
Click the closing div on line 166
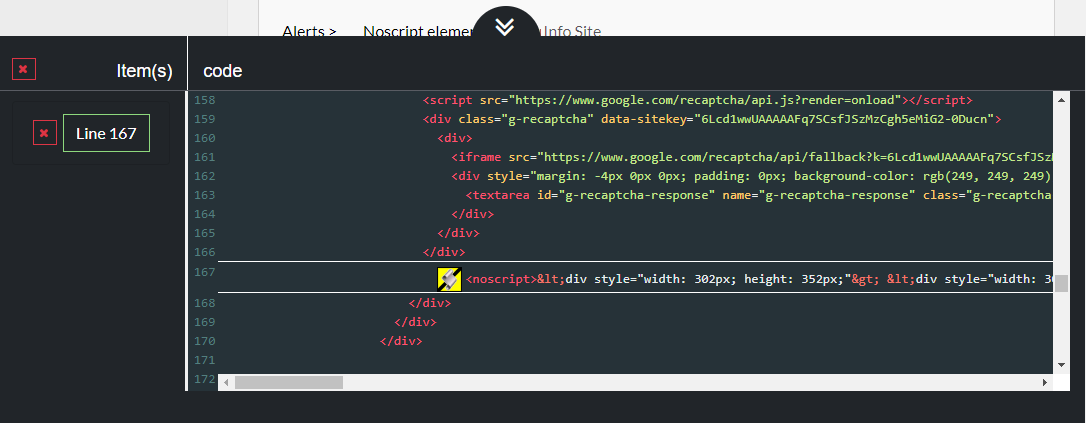(444, 252)
